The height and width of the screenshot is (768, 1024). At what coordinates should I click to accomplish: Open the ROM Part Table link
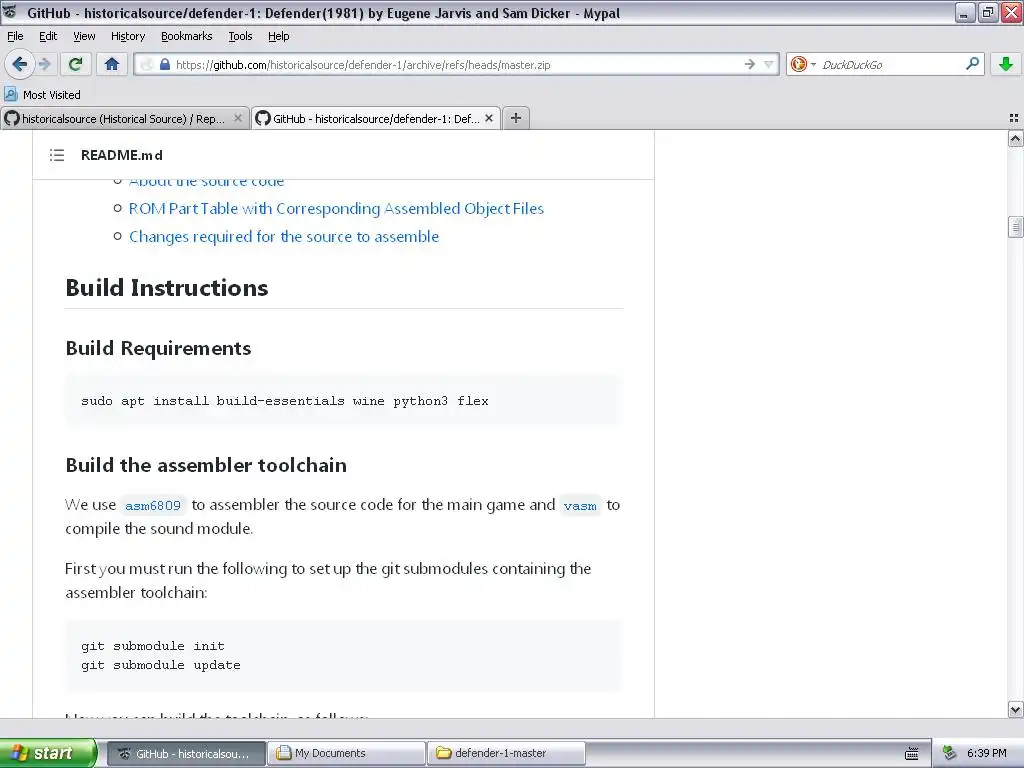point(336,208)
